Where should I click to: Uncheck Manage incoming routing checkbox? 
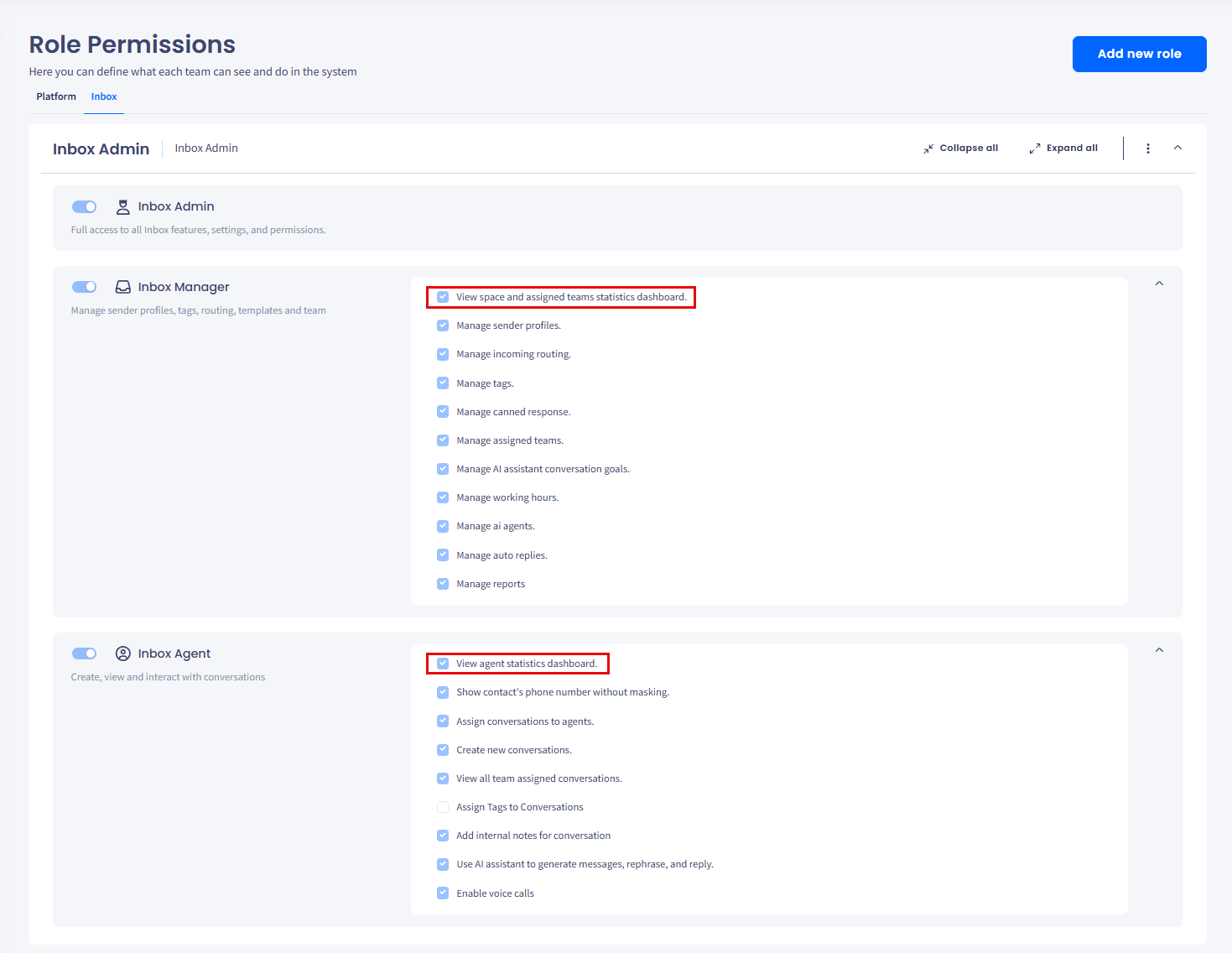443,354
